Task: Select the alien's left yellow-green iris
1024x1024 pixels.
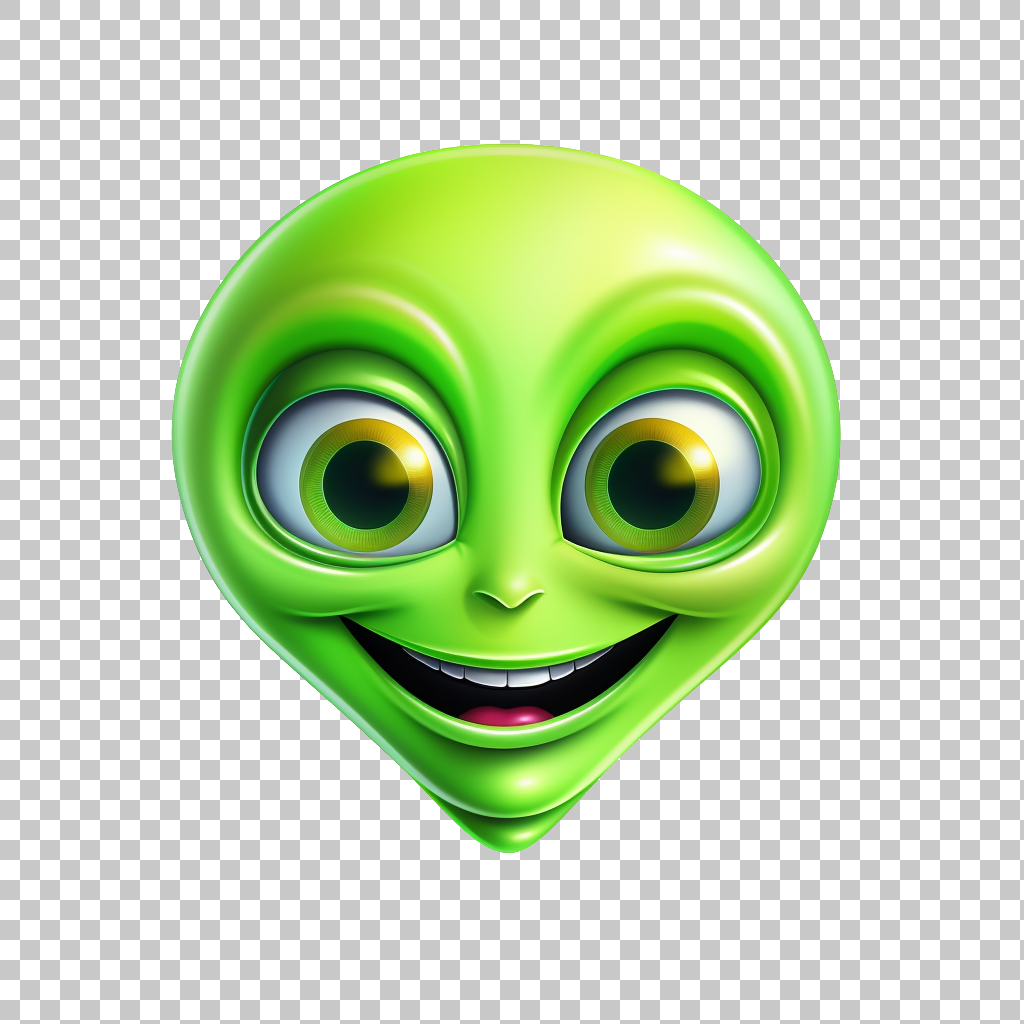Action: tap(365, 480)
